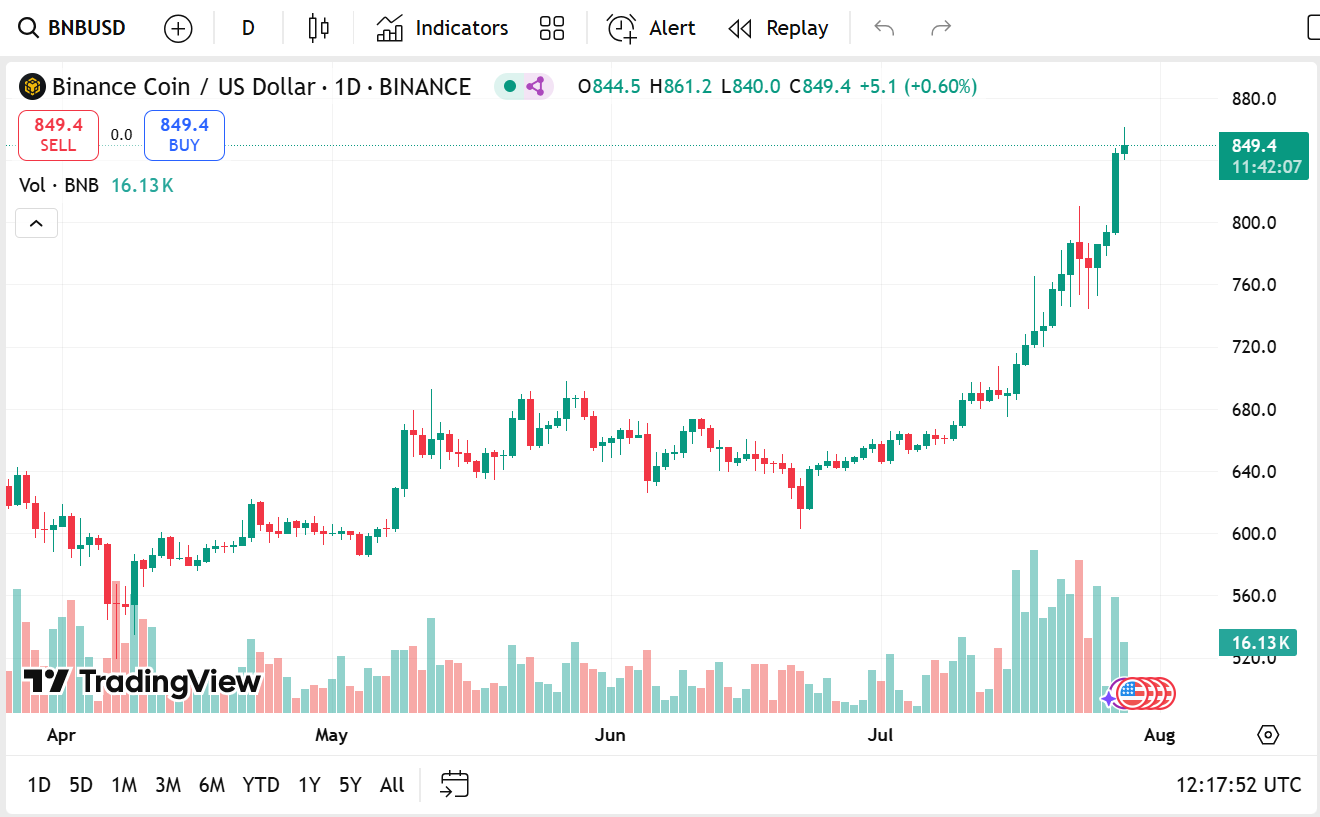Click the H861.2 high value

point(681,87)
